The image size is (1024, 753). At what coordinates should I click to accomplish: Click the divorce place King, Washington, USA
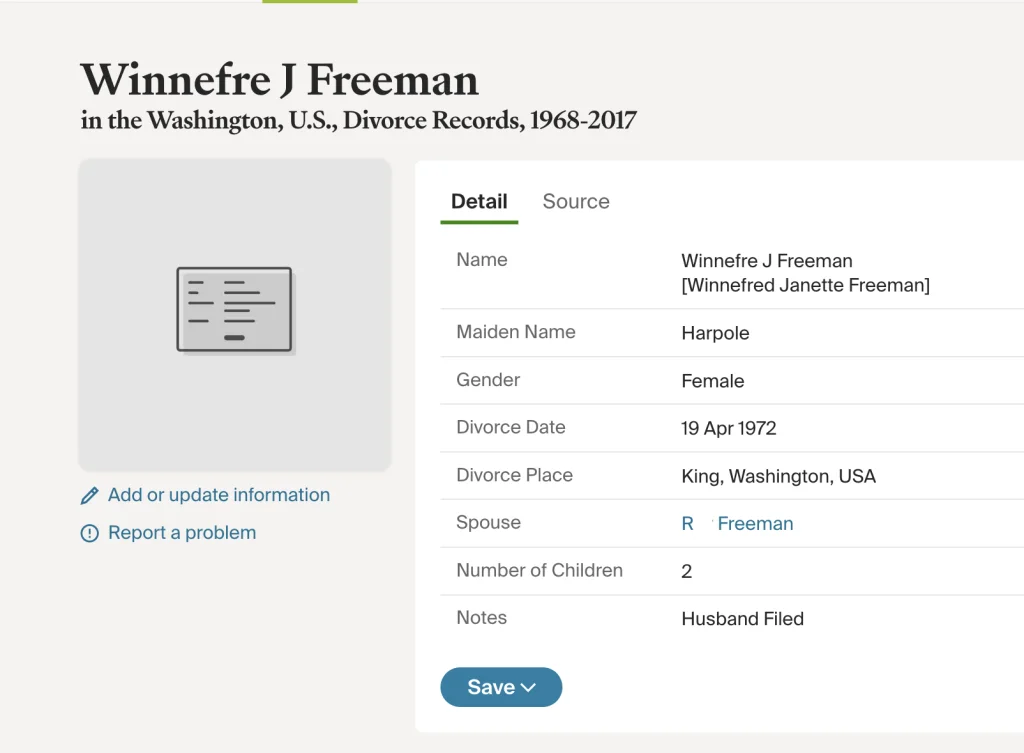pyautogui.click(x=778, y=476)
